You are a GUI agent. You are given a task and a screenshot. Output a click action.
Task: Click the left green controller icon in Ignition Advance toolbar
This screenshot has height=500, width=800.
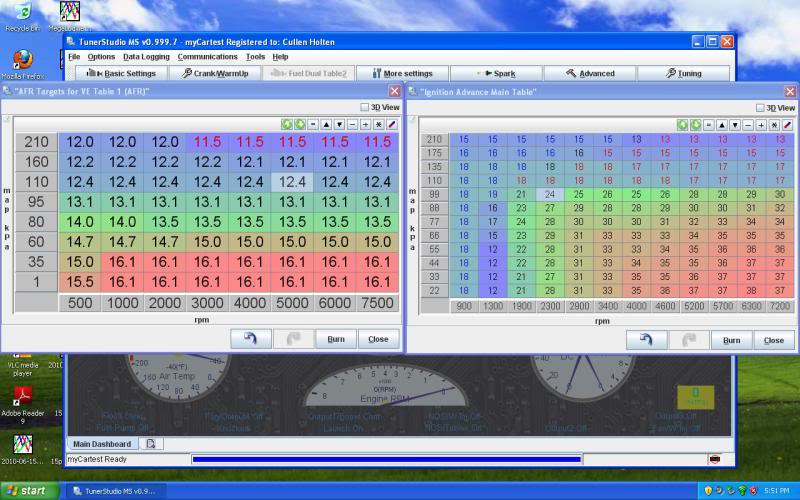coord(682,125)
